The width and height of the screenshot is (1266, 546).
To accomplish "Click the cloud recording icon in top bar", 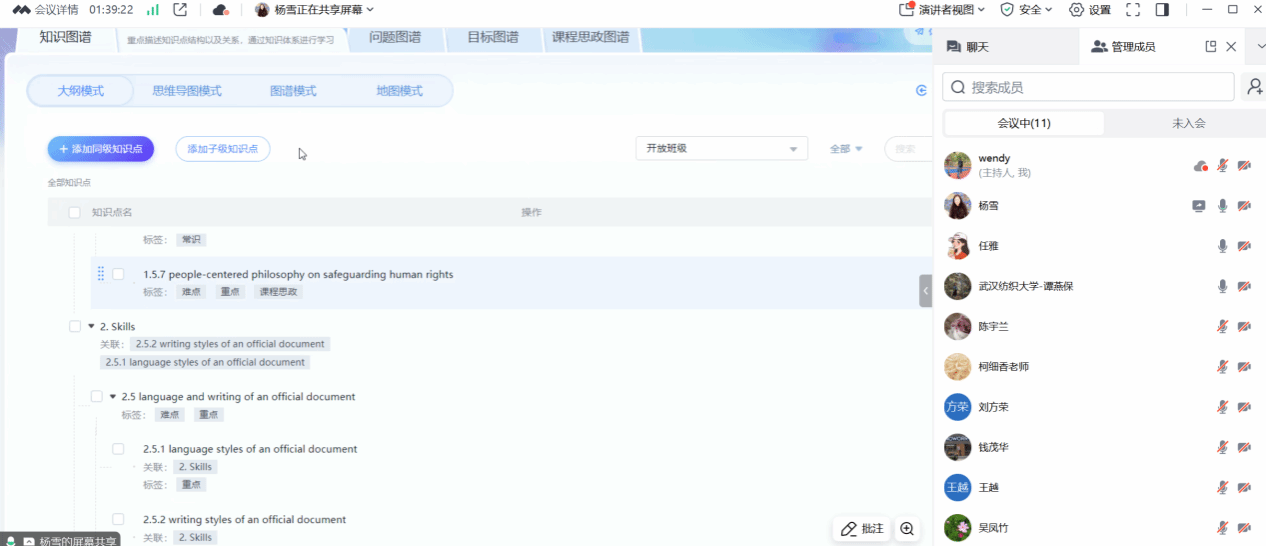I will [220, 10].
